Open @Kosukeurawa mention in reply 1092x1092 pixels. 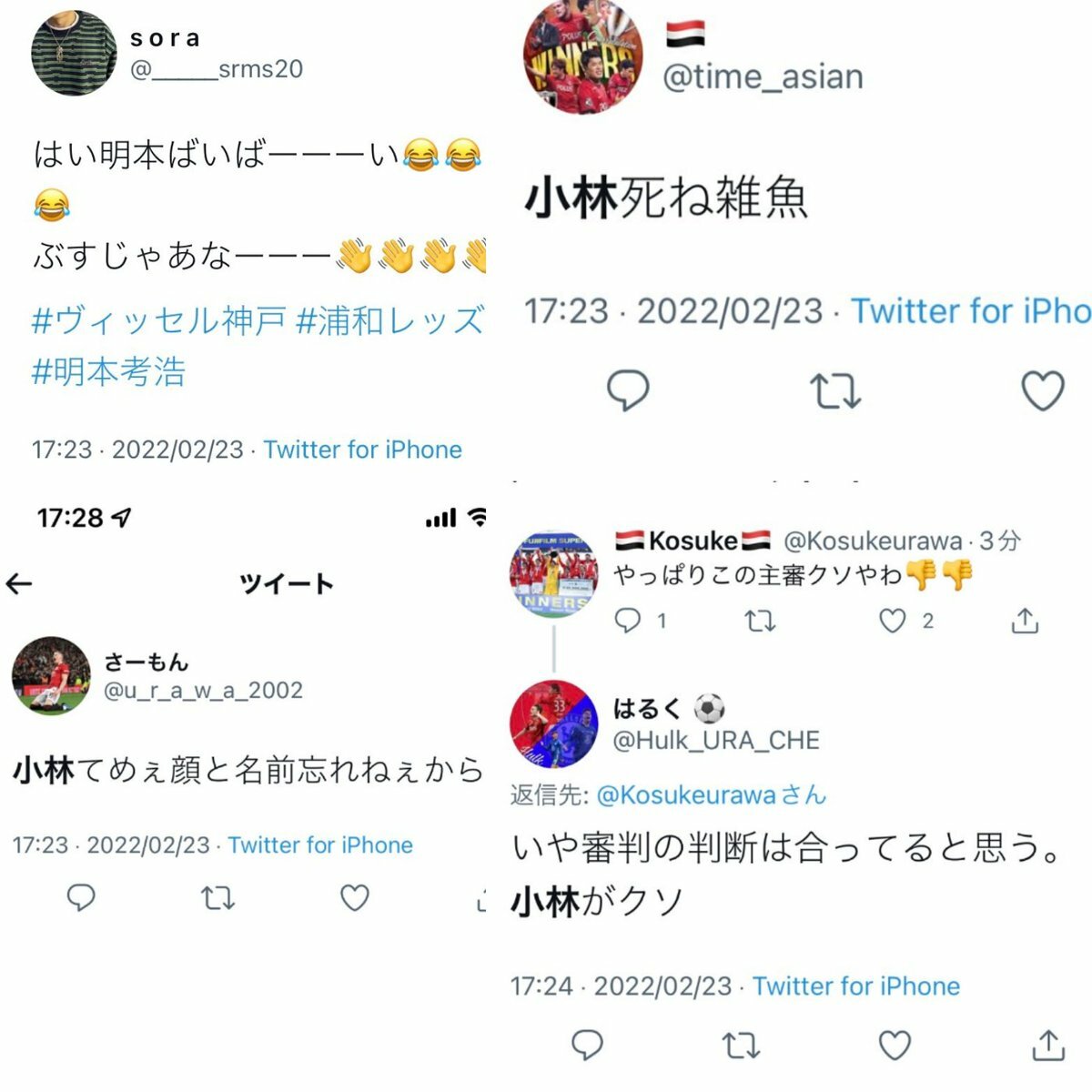point(686,794)
